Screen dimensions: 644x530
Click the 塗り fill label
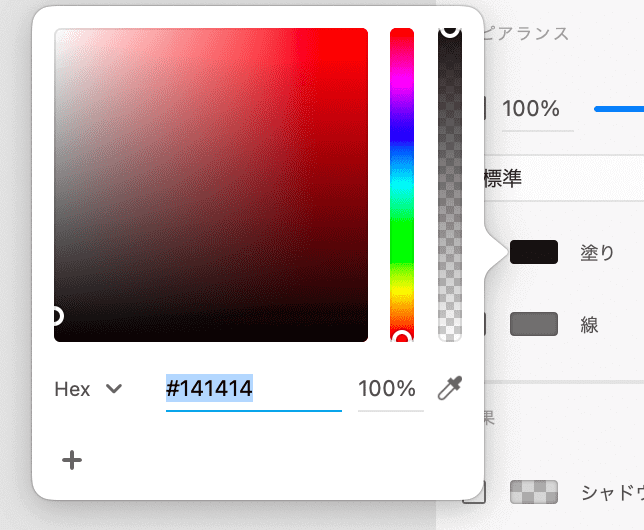click(597, 252)
